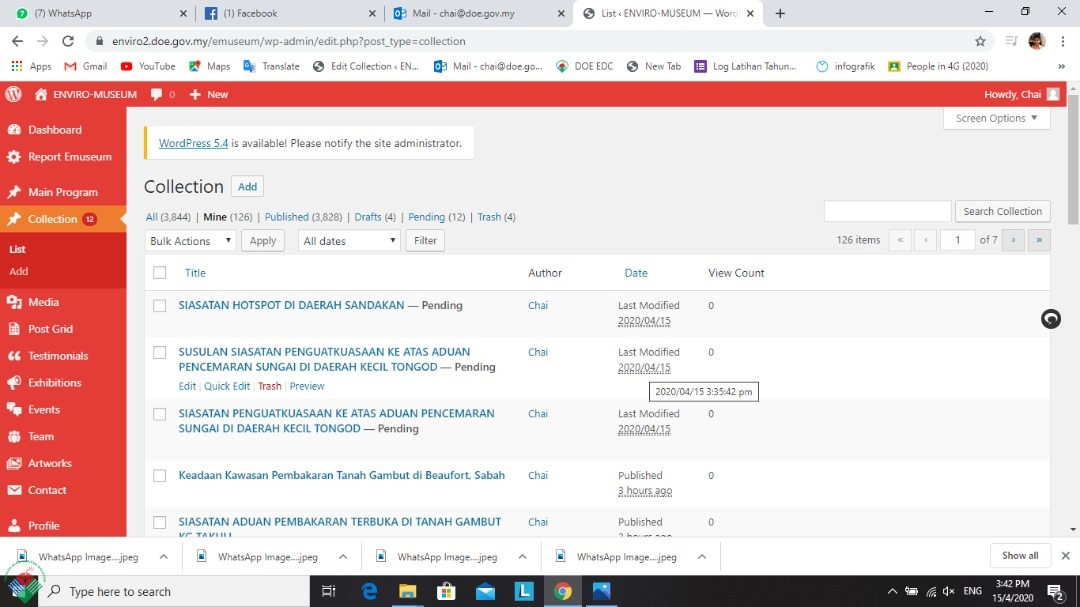Reload the page in Chrome
Screen dimensions: 1080x607
coord(68,41)
